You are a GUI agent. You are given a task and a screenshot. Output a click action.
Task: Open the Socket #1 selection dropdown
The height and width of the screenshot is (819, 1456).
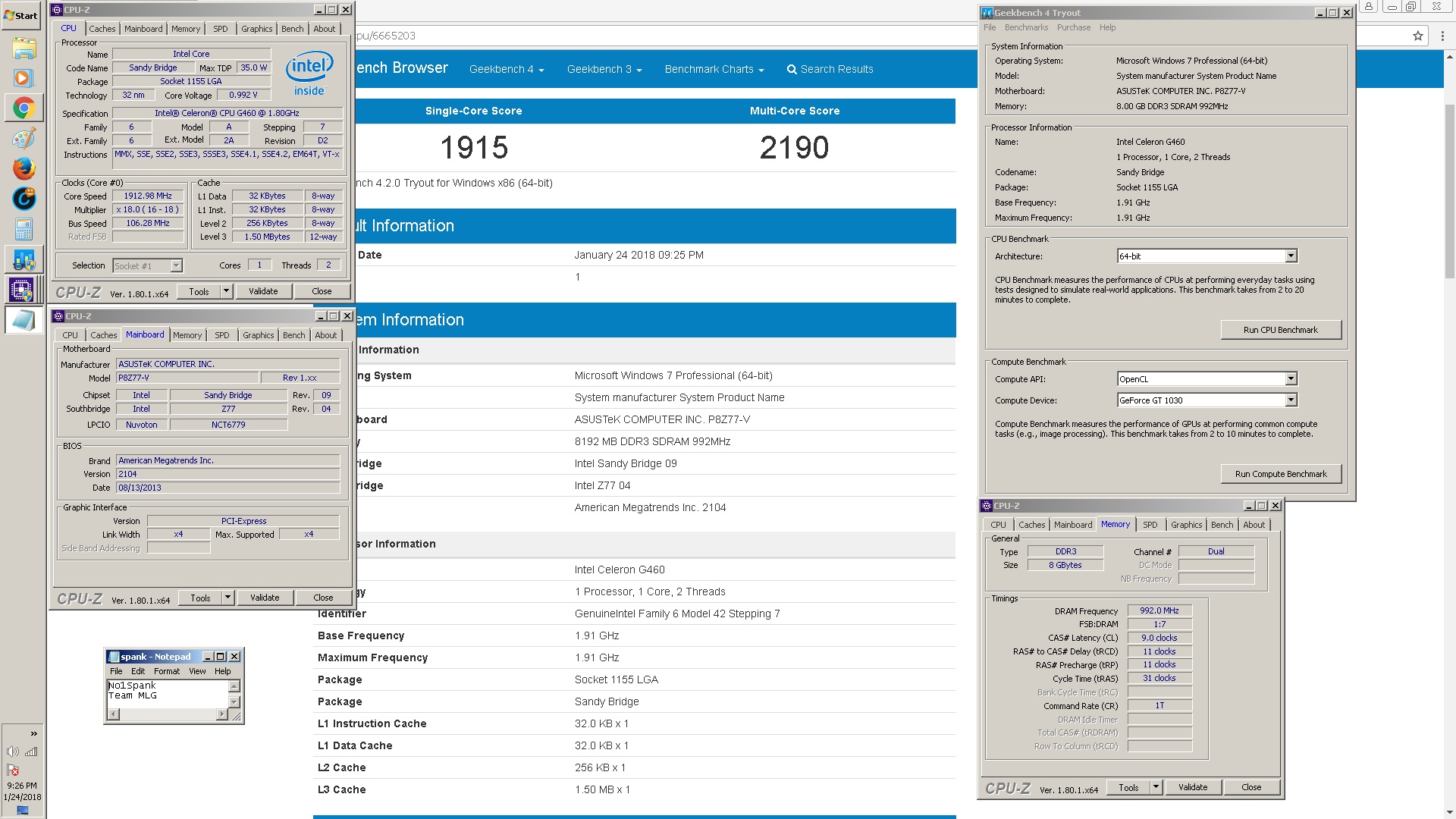click(x=147, y=265)
